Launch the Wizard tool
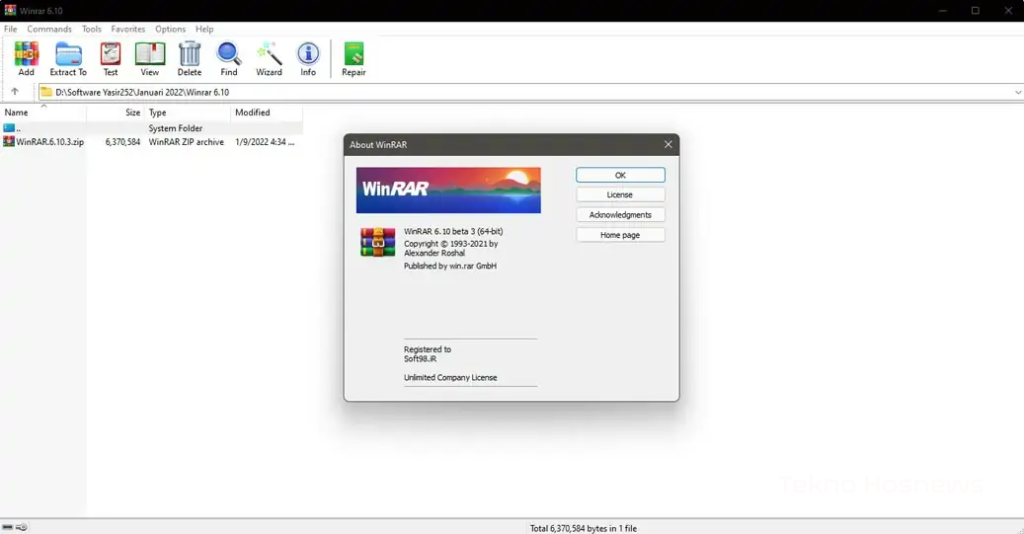 click(x=268, y=56)
